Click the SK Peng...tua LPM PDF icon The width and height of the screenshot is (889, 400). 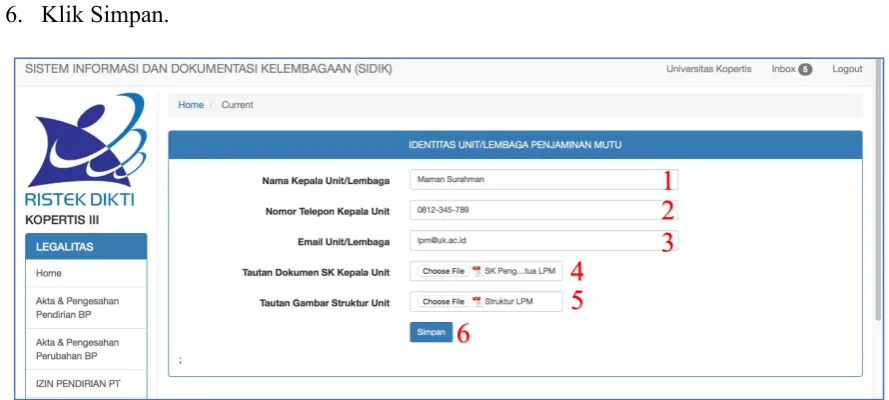pos(476,271)
